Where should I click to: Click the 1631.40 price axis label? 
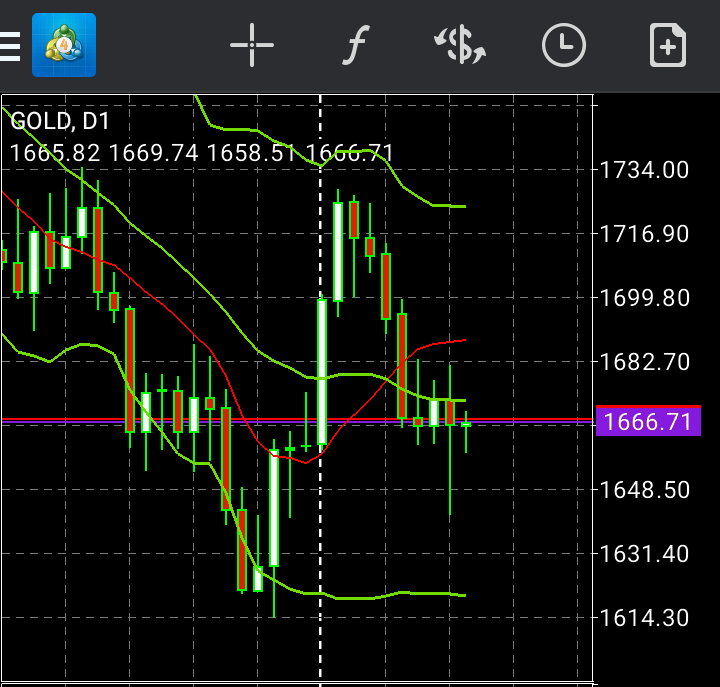click(644, 554)
